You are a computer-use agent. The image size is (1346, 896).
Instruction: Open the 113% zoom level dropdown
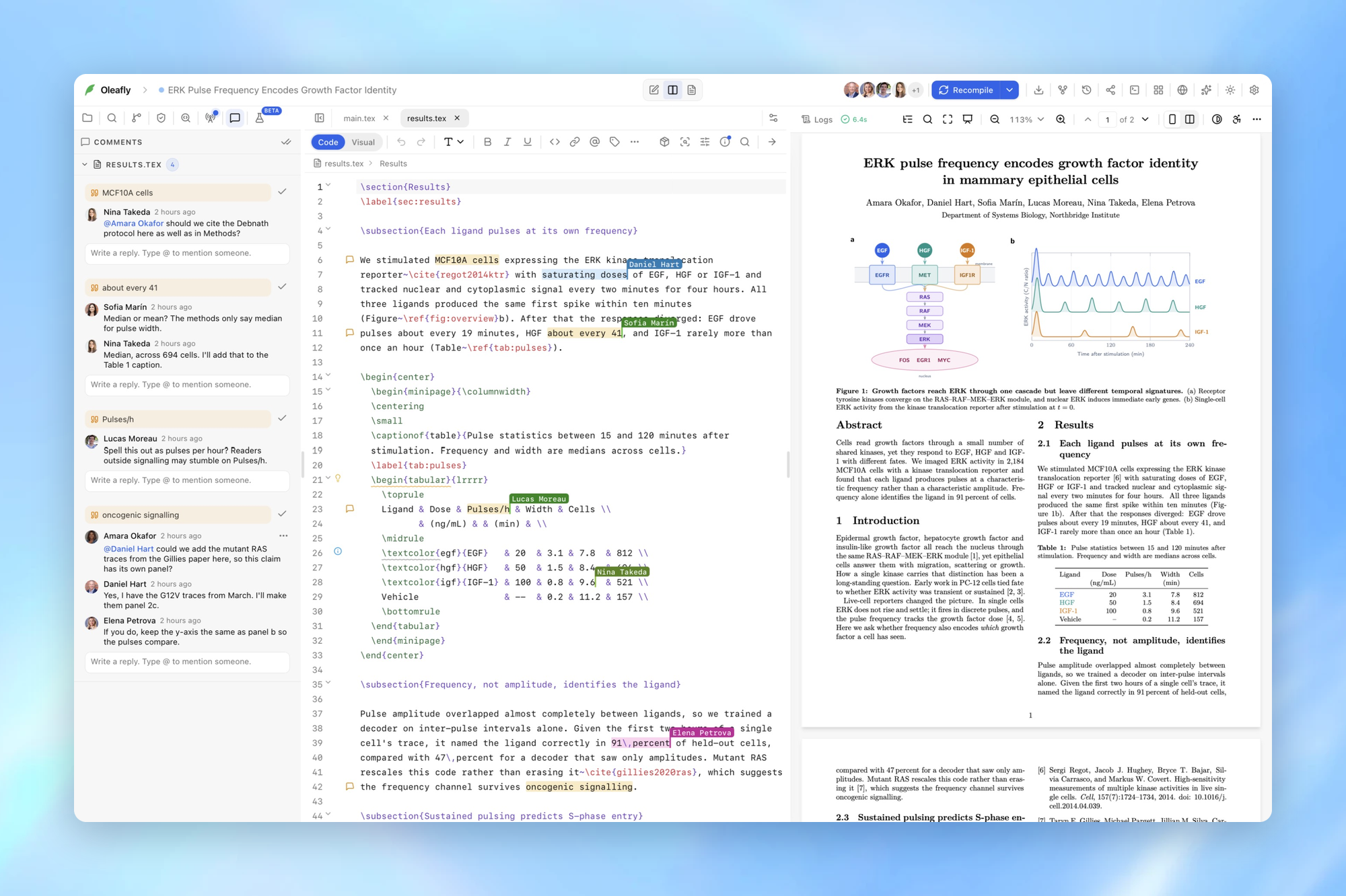coord(1026,119)
